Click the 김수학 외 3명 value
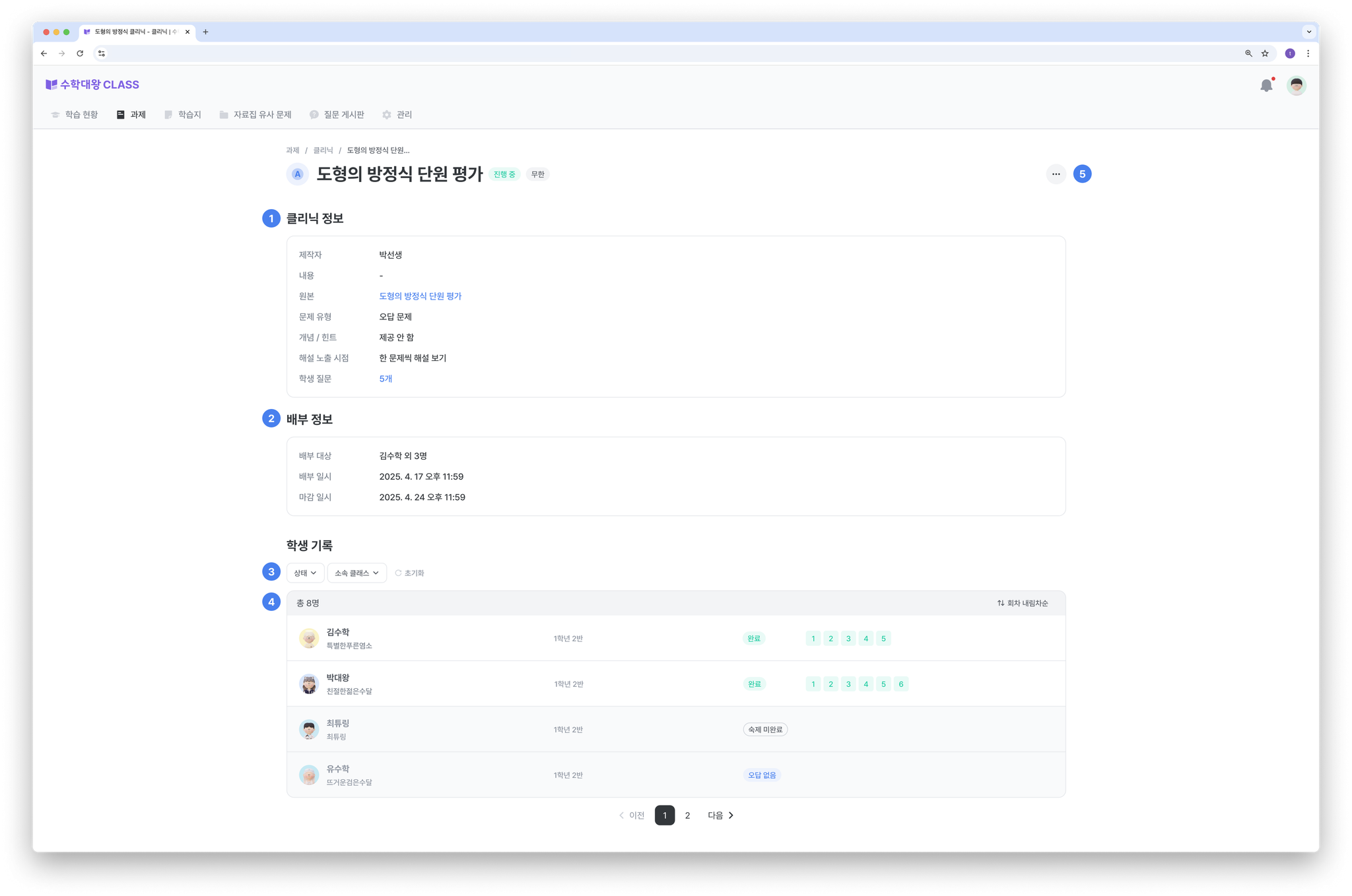The width and height of the screenshot is (1352, 896). [x=403, y=456]
